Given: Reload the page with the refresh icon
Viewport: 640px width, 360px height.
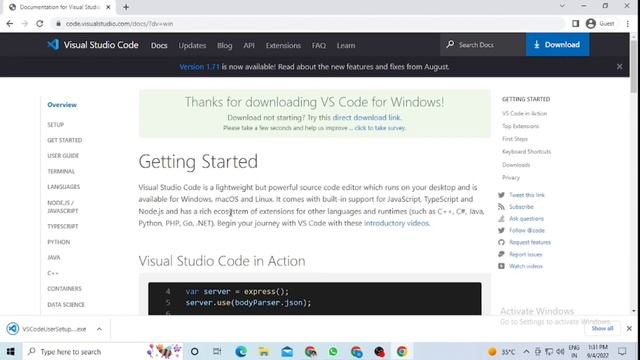Looking at the screenshot, I should pyautogui.click(x=40, y=24).
